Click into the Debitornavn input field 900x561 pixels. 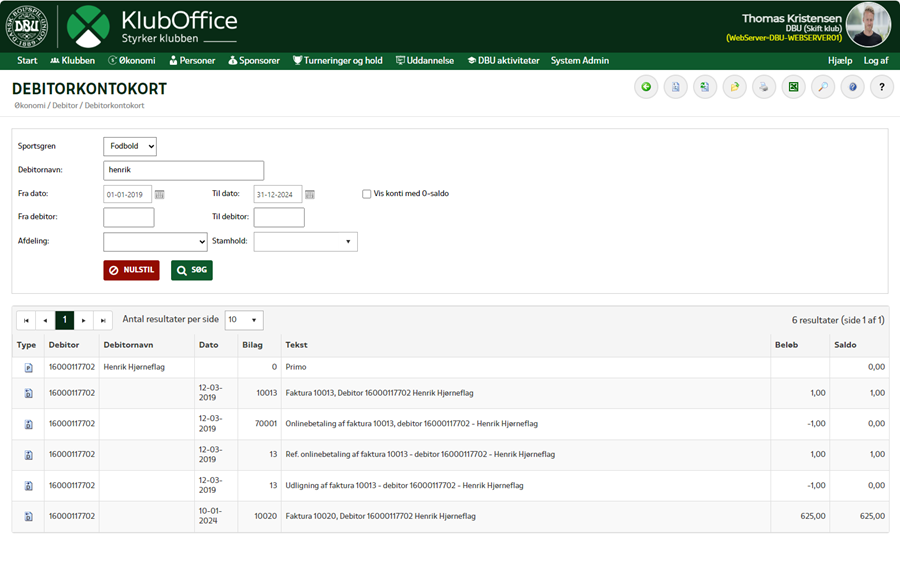[x=184, y=171]
